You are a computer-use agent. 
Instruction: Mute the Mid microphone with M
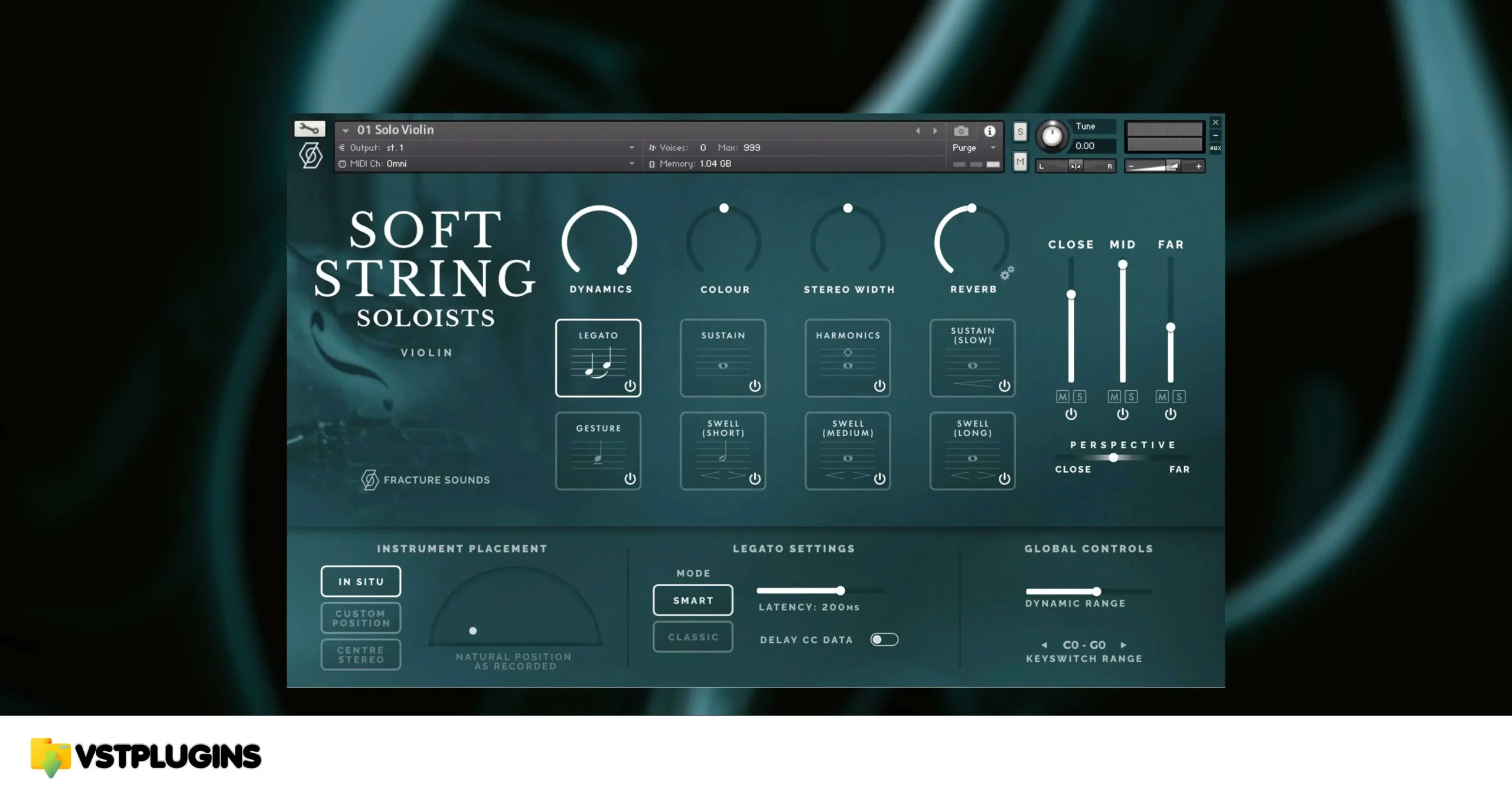click(x=1115, y=397)
